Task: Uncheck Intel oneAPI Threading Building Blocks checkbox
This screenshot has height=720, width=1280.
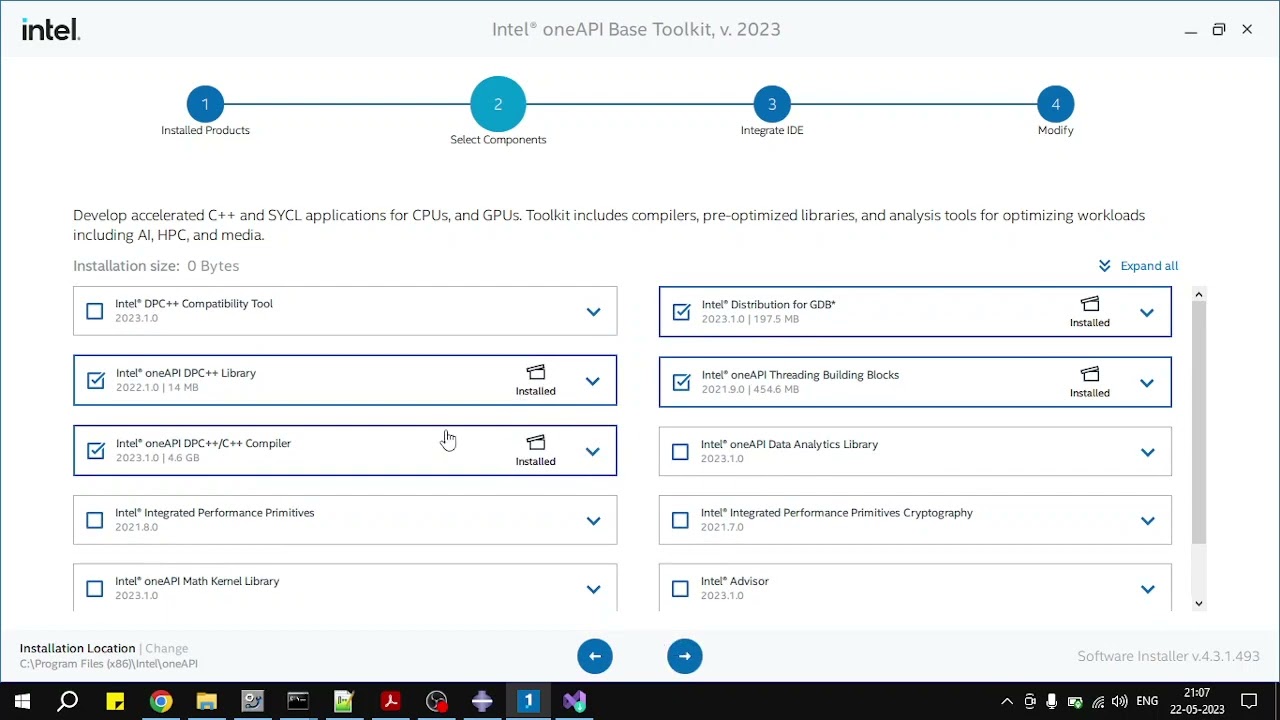Action: (x=682, y=382)
